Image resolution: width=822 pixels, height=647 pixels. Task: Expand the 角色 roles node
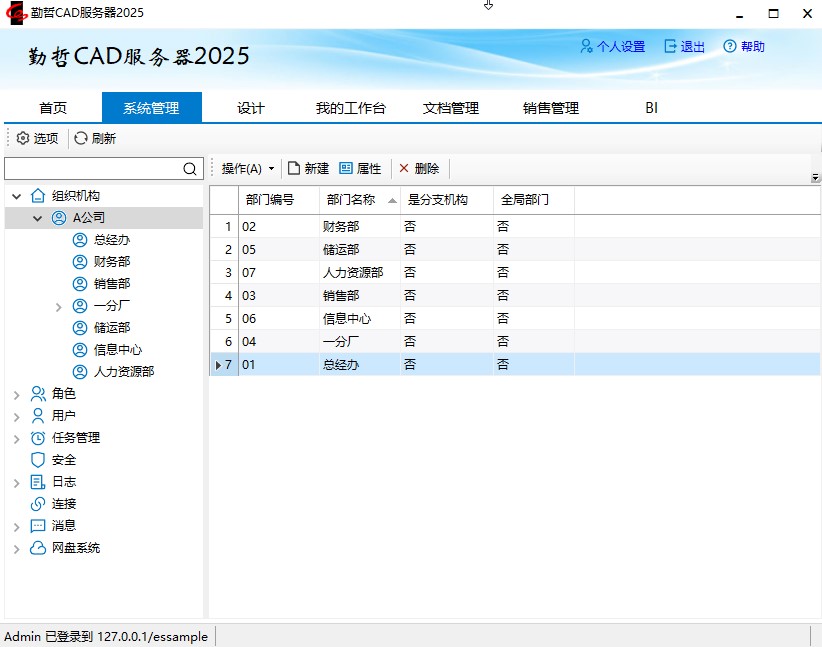[16, 394]
